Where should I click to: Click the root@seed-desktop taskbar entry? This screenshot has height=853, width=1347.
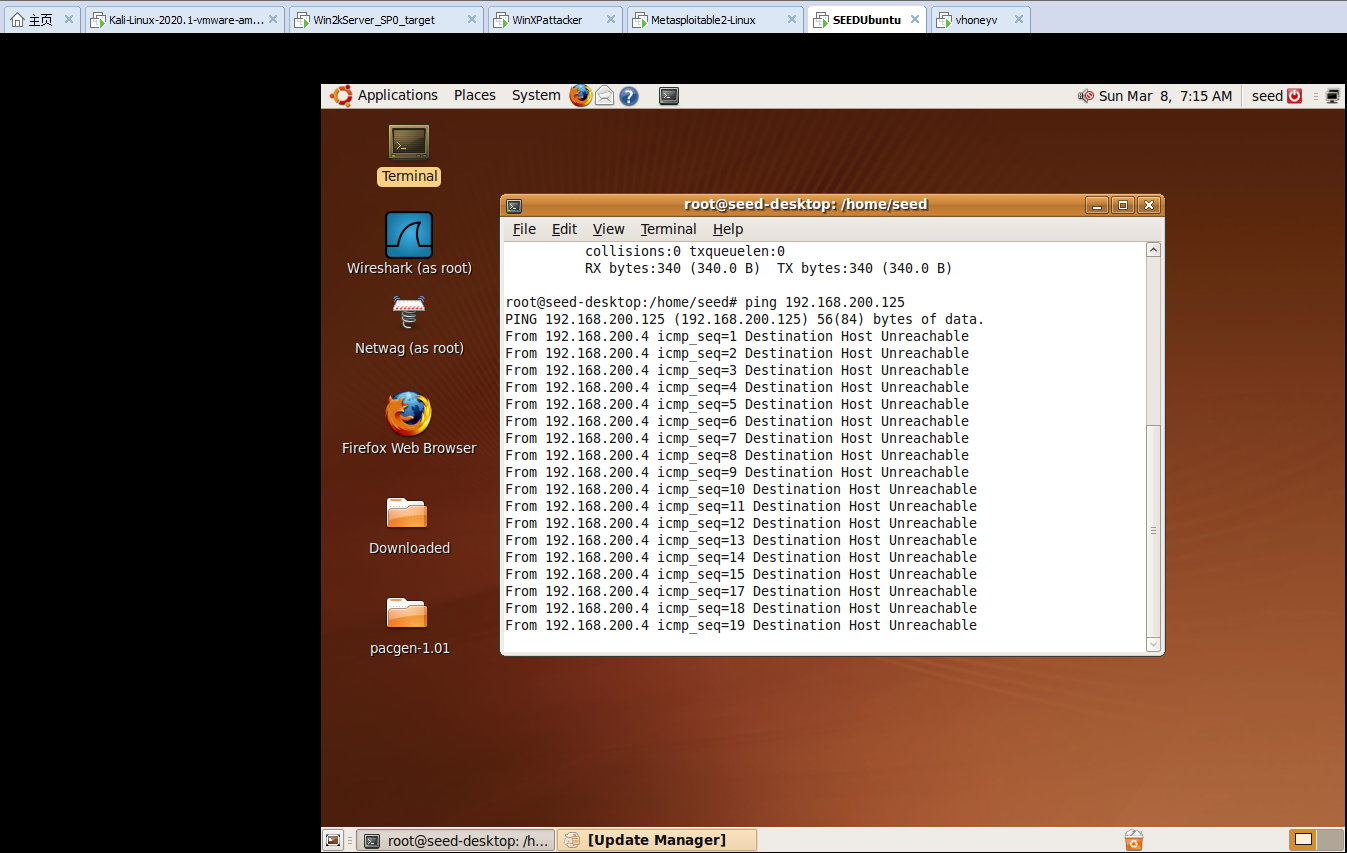[x=455, y=840]
